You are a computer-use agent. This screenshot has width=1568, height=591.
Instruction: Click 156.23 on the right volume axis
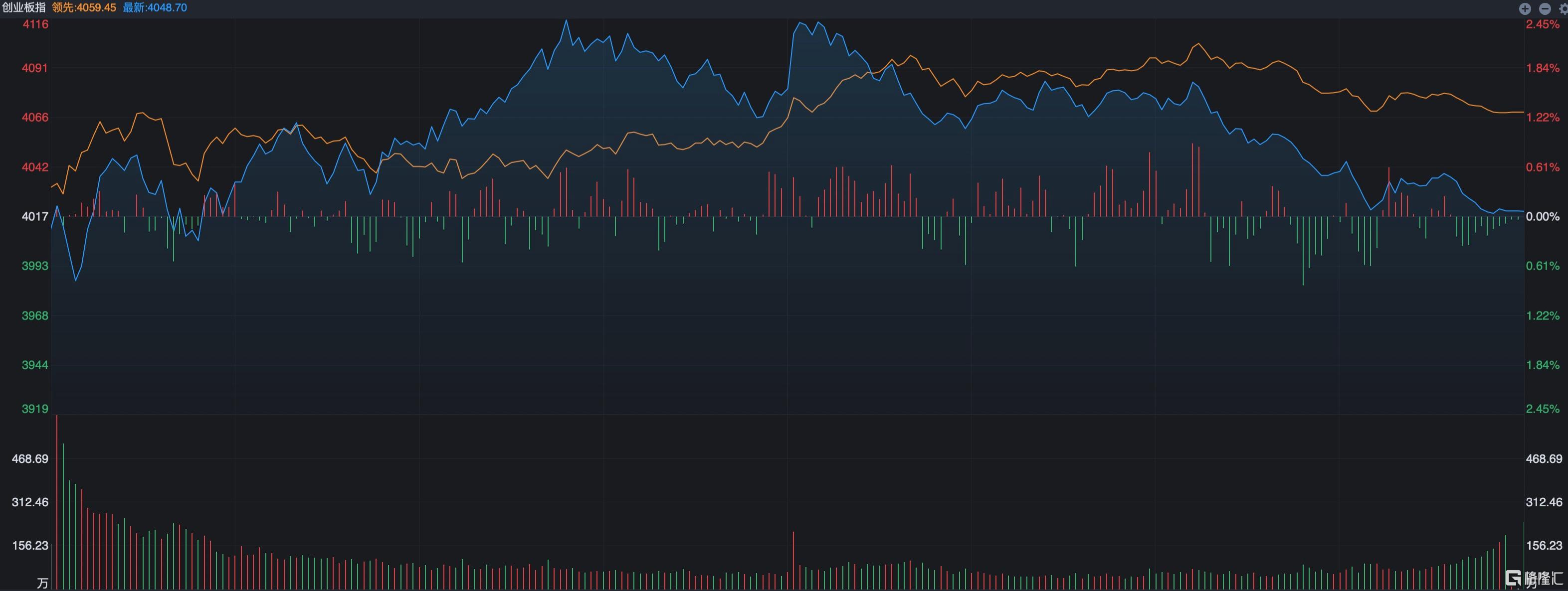pyautogui.click(x=1544, y=545)
